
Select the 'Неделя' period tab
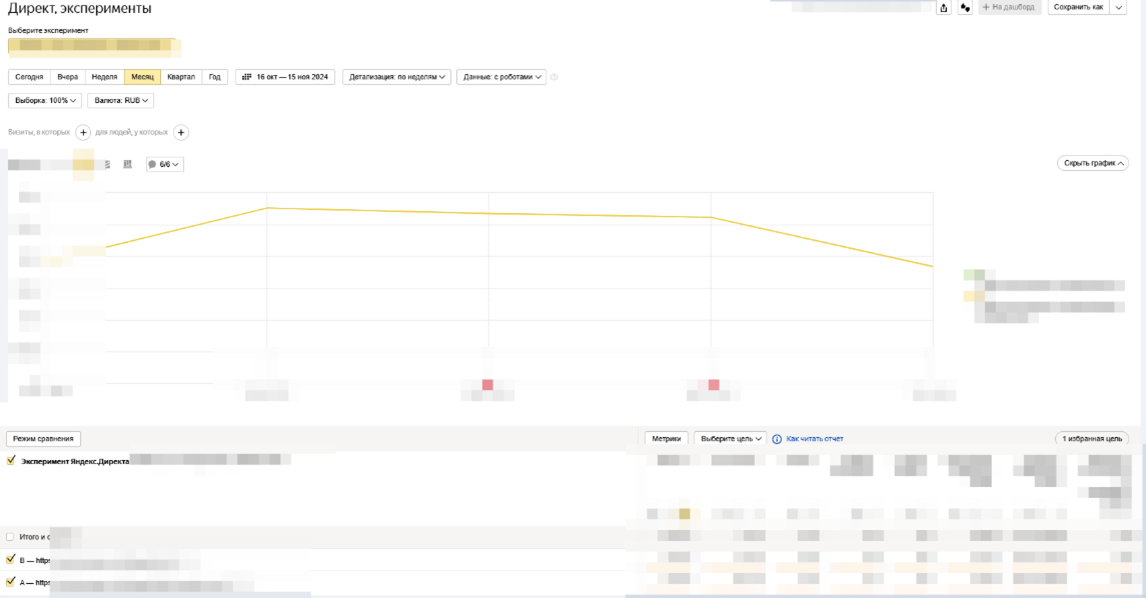click(x=104, y=77)
